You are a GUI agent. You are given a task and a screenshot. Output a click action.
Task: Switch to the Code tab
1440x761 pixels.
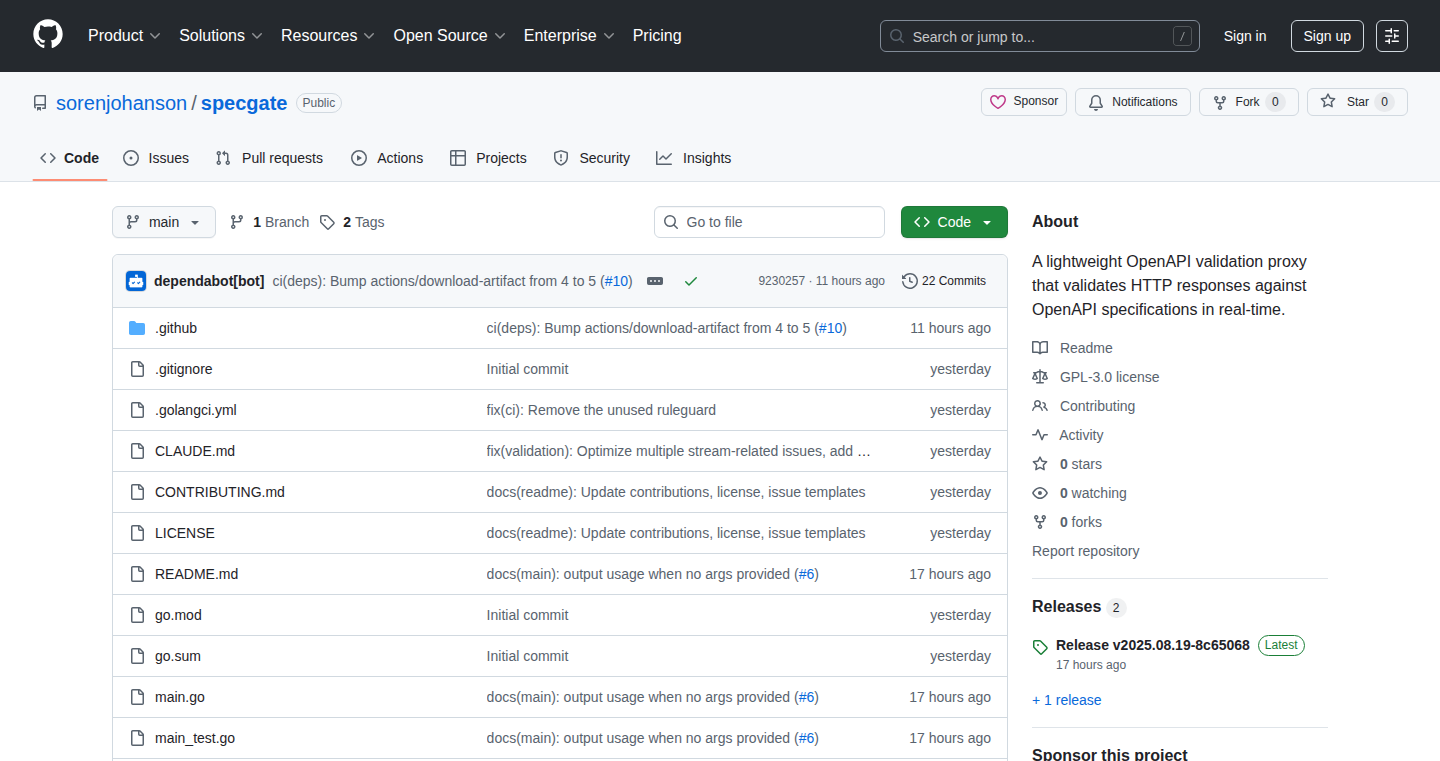pyautogui.click(x=70, y=158)
